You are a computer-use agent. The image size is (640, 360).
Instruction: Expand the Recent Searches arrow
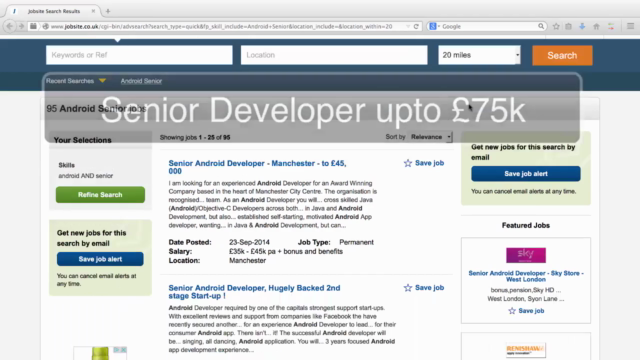point(102,81)
